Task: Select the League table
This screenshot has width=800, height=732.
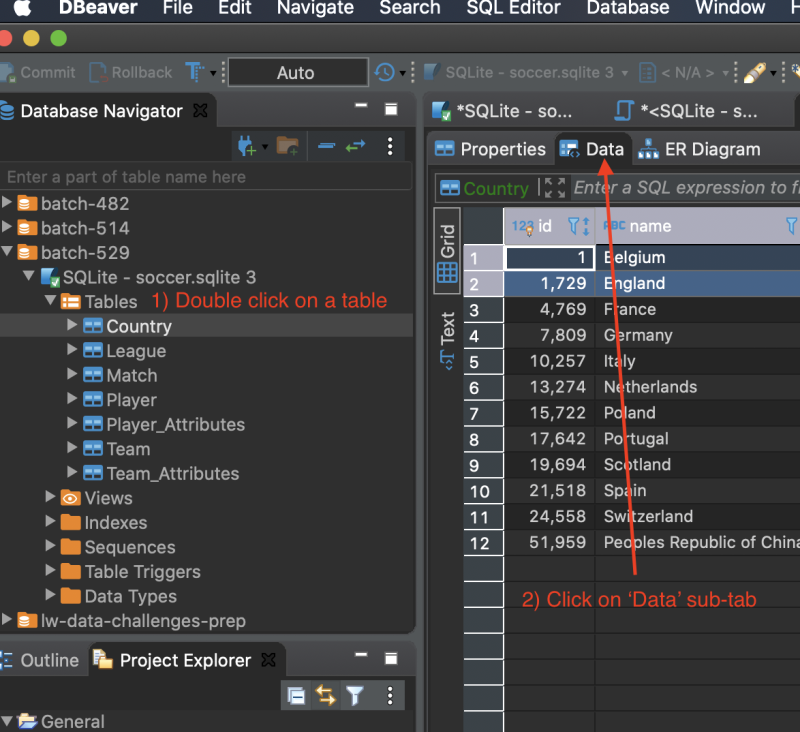Action: tap(136, 350)
